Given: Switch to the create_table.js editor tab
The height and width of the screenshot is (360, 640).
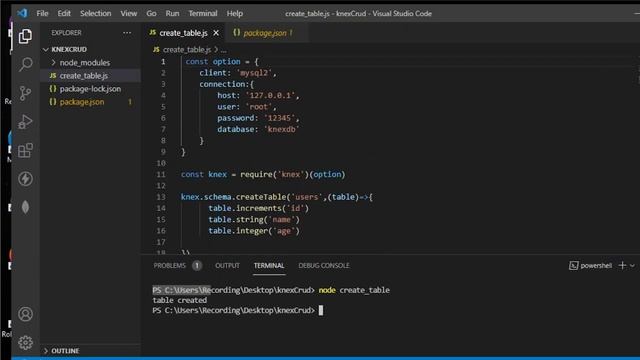Looking at the screenshot, I should coord(183,33).
